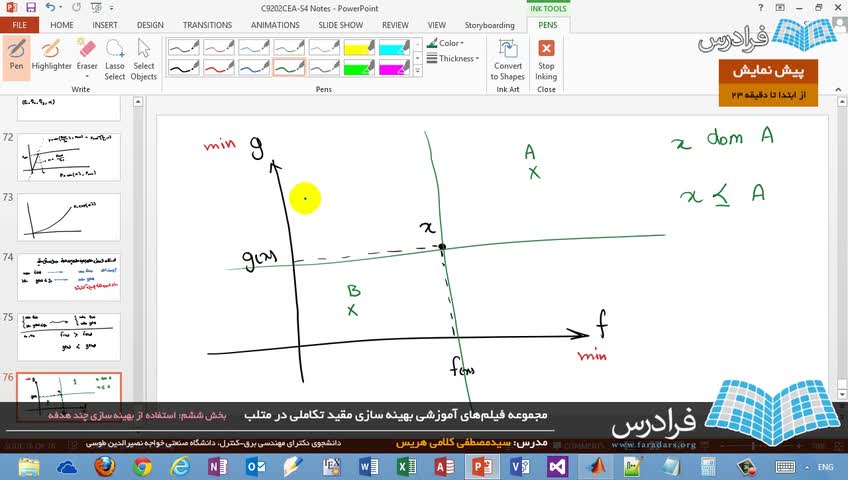Open touch keyboard icon in system tray
Screen dimensions: 848x480
pyautogui.click(x=785, y=467)
